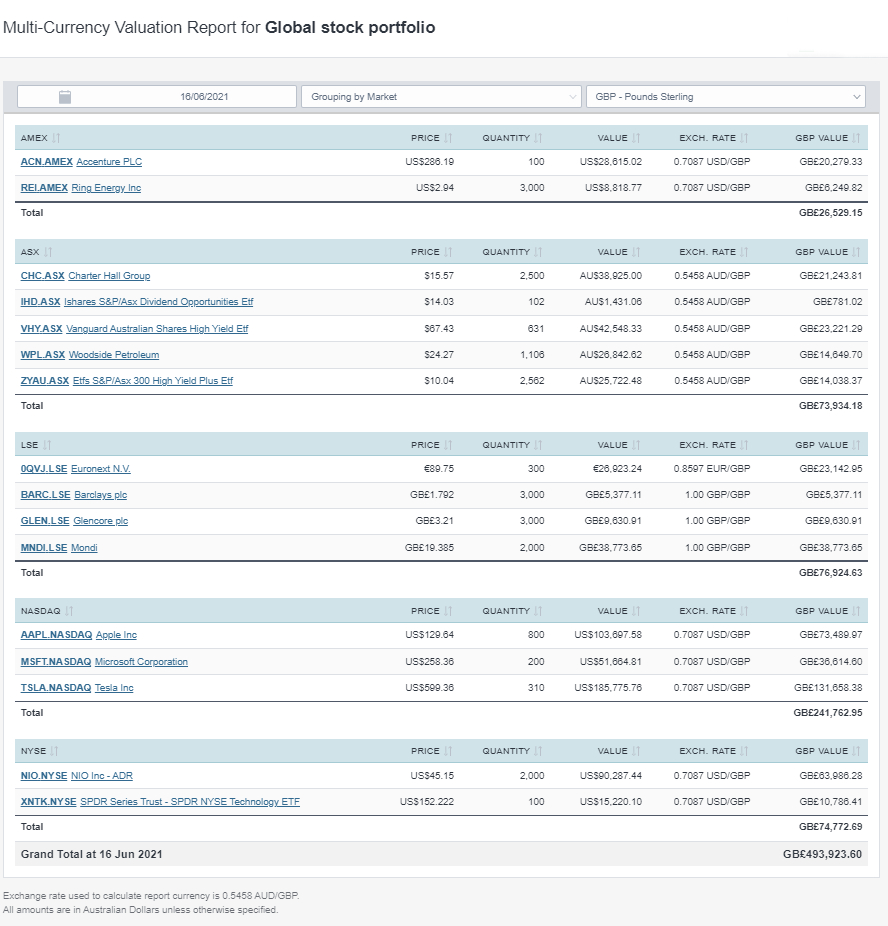Sort ASX table by GBP Value
The width and height of the screenshot is (888, 926).
tap(856, 252)
